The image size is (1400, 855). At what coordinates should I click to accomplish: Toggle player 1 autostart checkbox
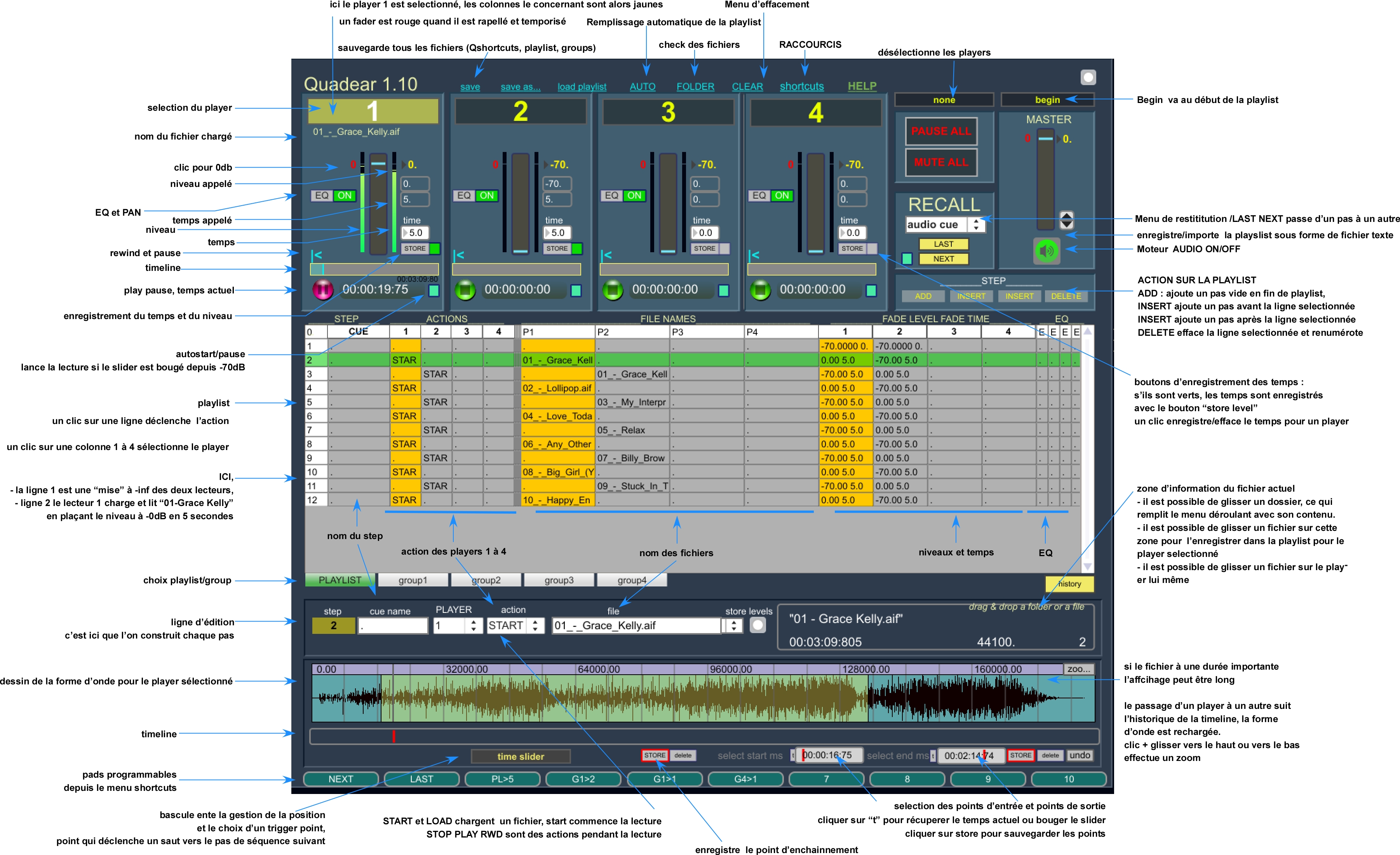pyautogui.click(x=434, y=290)
